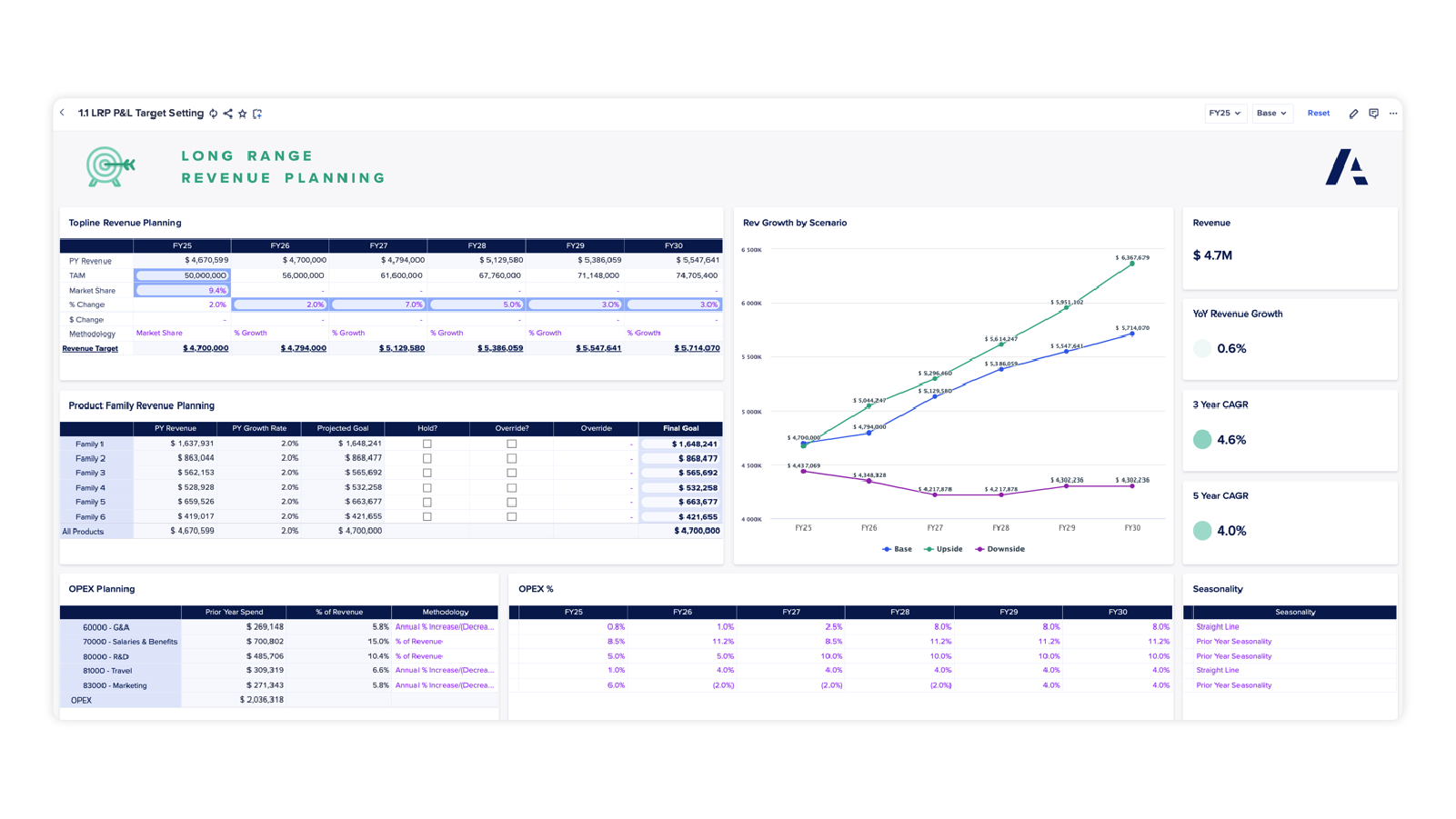Image resolution: width=1456 pixels, height=819 pixels.
Task: Click the Reset link
Action: 1318,113
